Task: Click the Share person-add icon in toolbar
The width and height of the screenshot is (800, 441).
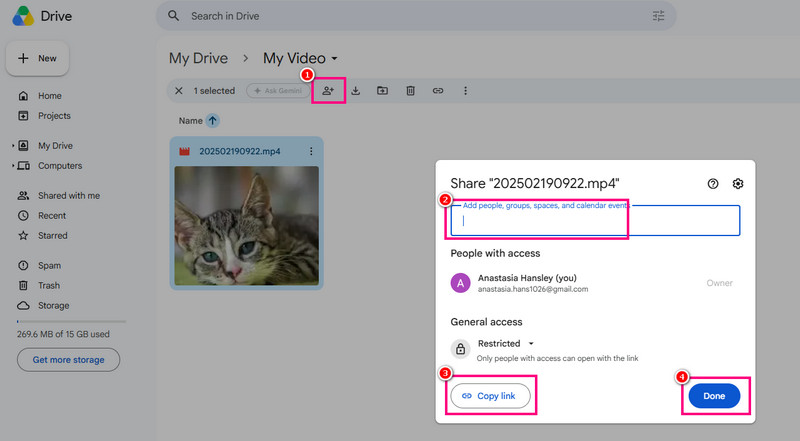Action: (x=328, y=91)
